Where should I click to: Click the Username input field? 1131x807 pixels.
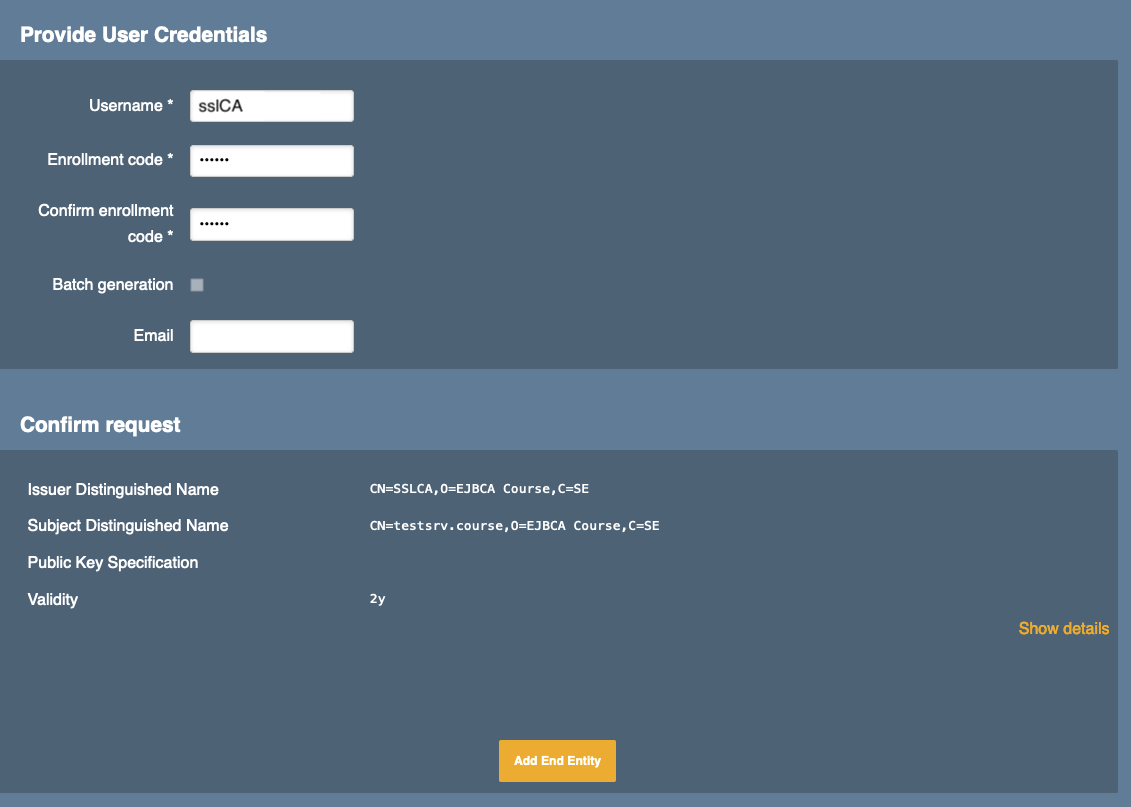click(x=271, y=106)
